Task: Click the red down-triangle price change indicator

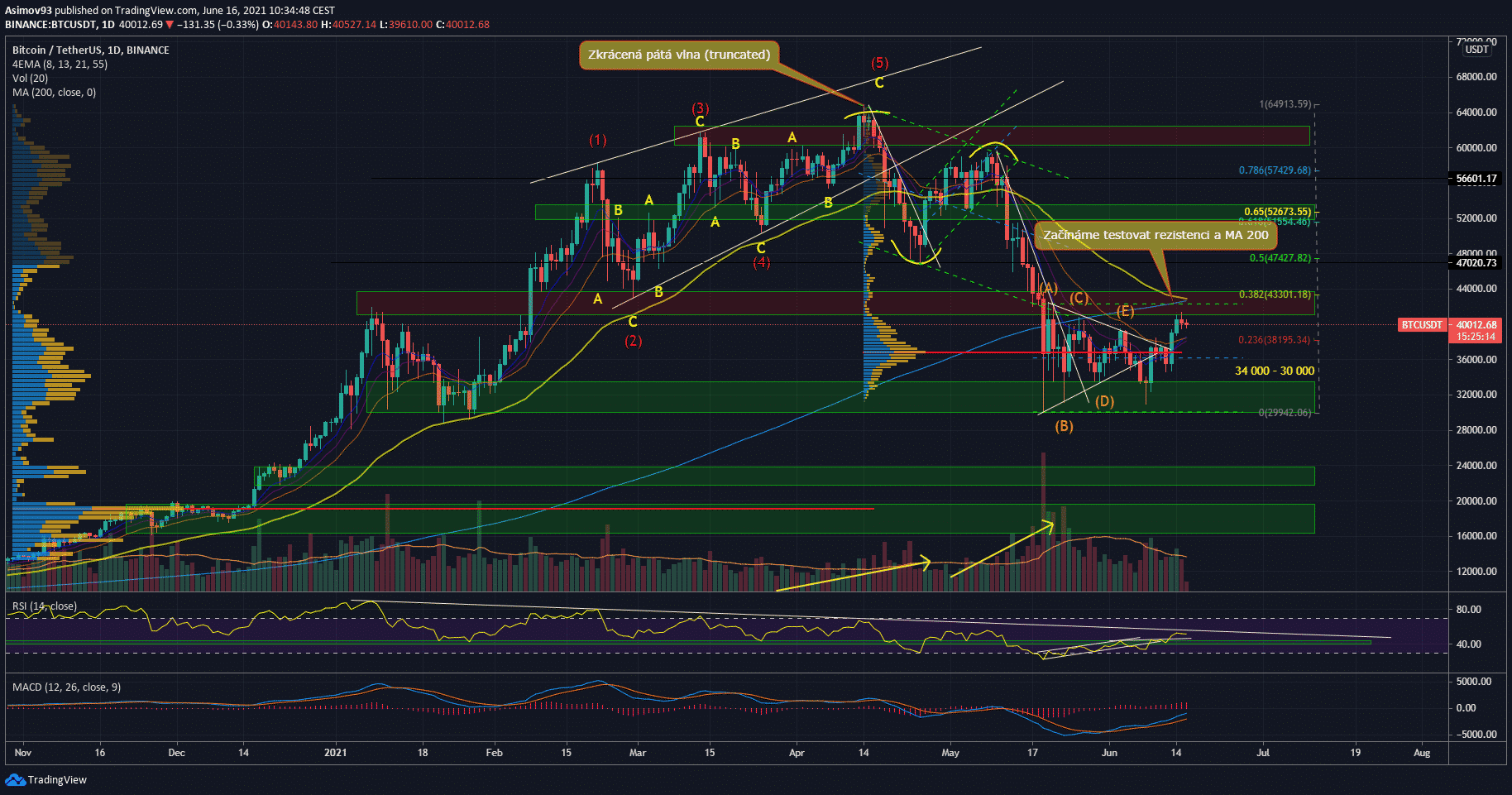Action: [170, 25]
